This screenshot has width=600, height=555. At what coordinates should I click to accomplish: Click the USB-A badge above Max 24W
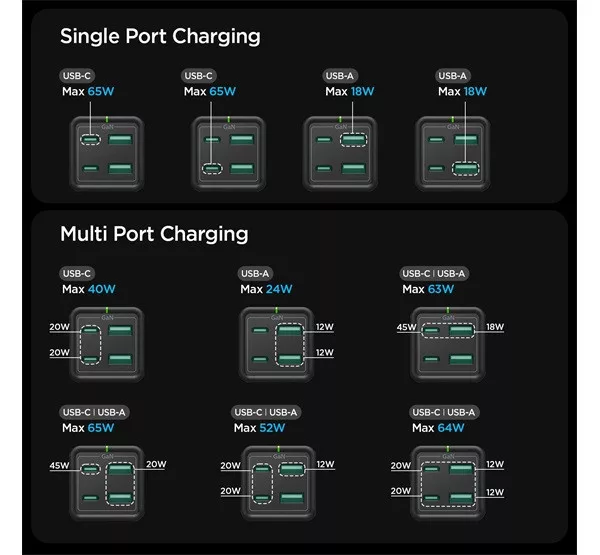pos(255,274)
